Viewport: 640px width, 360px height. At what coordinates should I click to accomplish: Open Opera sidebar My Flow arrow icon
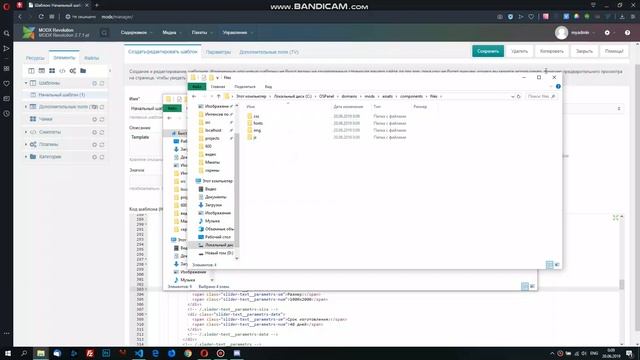(7, 49)
